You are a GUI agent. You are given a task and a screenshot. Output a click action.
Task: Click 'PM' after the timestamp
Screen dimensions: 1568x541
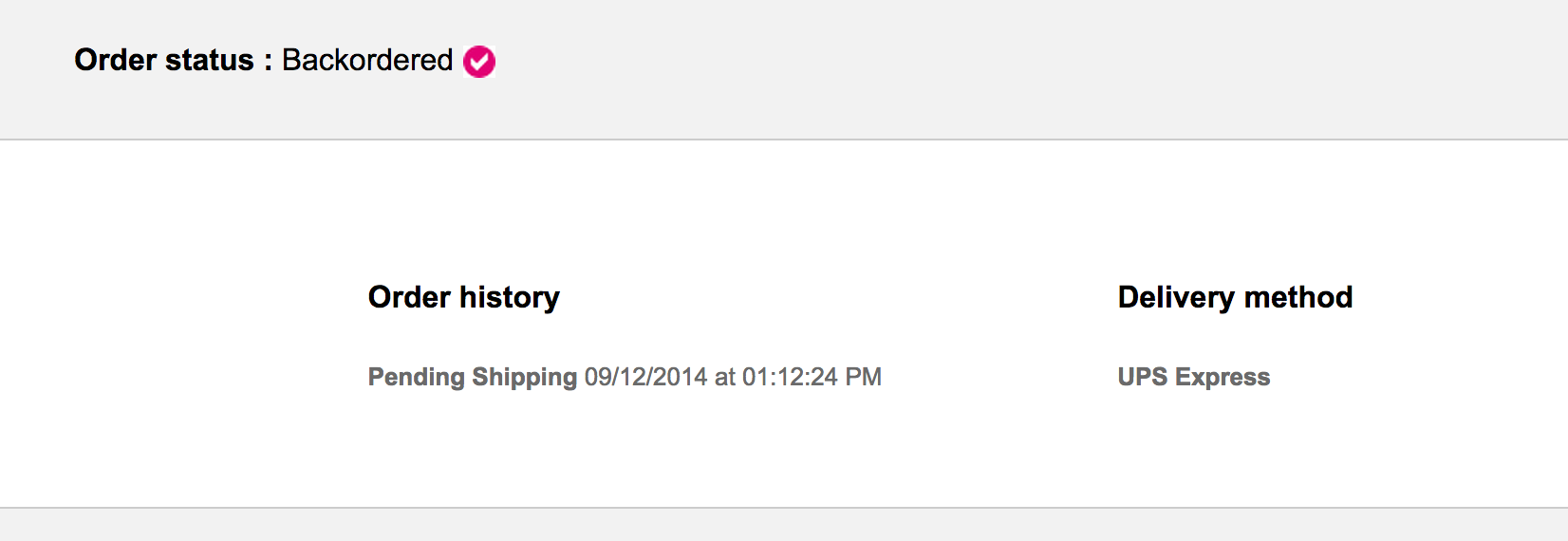(864, 377)
